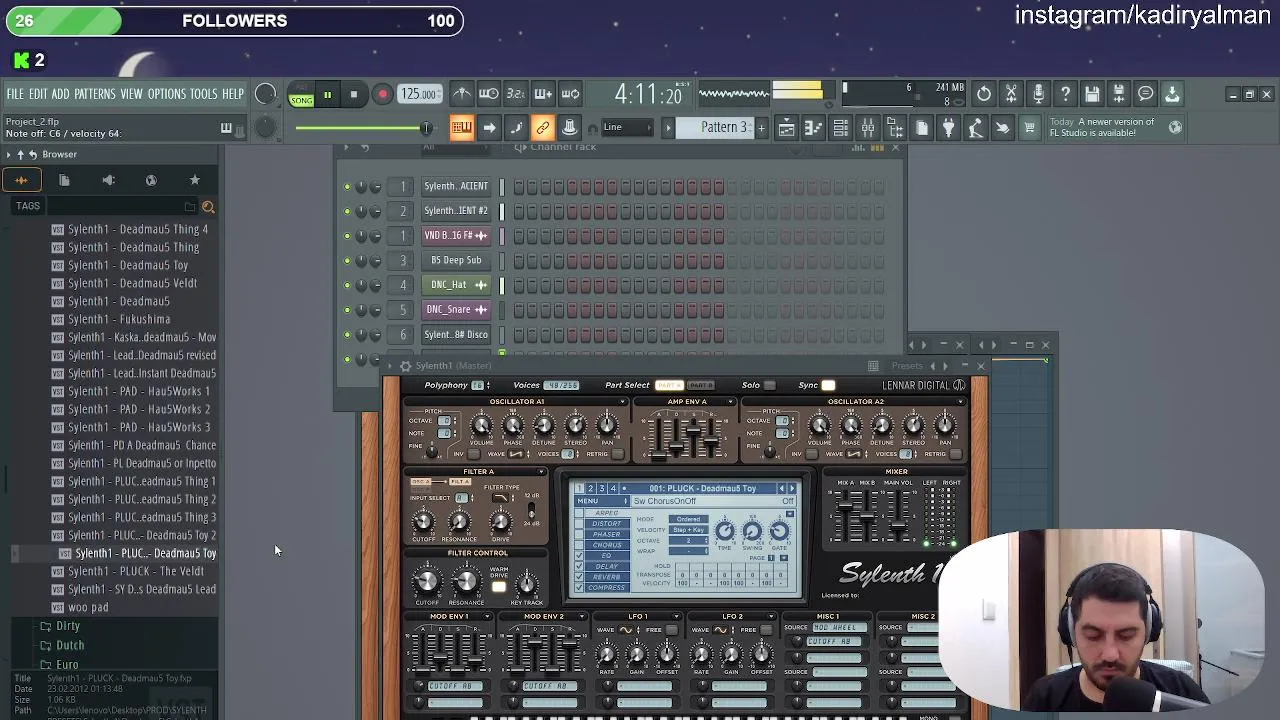
Task: Open the browser favorites star tab
Action: pyautogui.click(x=195, y=180)
